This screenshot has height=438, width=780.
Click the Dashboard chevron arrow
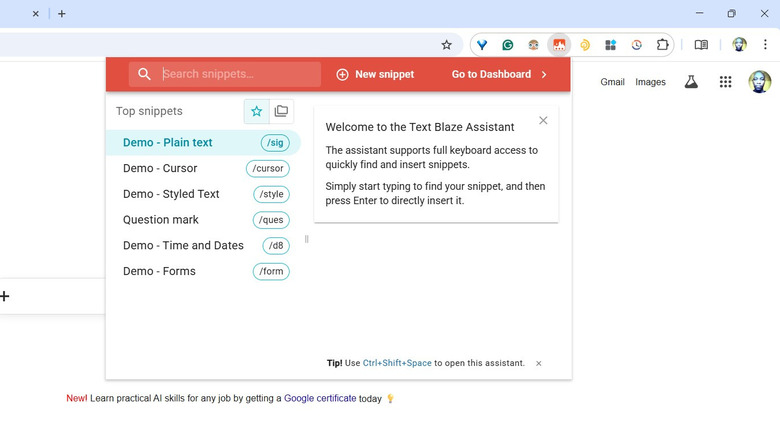pos(544,74)
